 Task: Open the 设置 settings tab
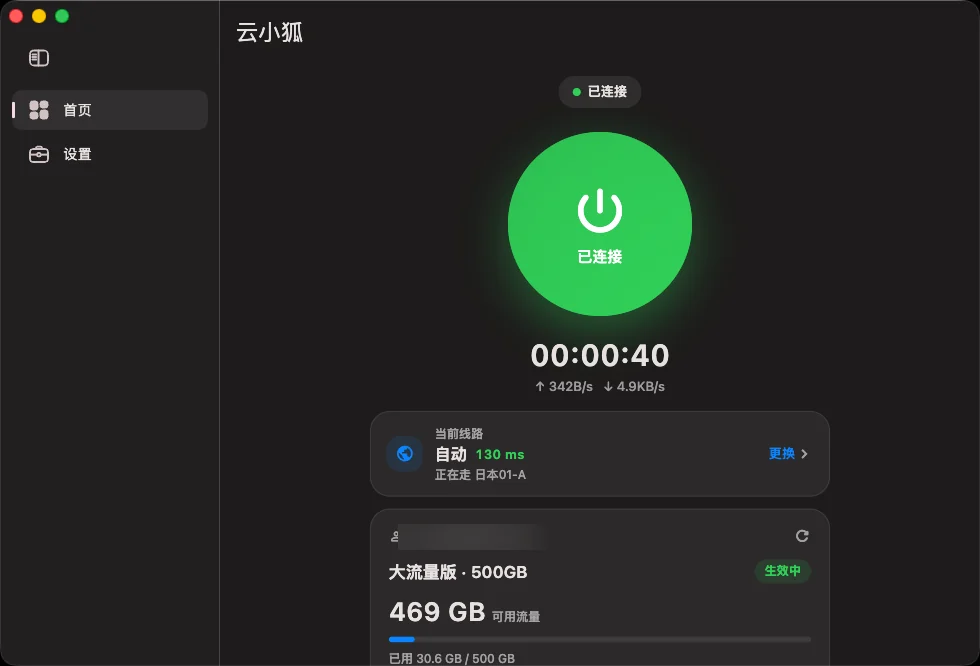point(110,154)
